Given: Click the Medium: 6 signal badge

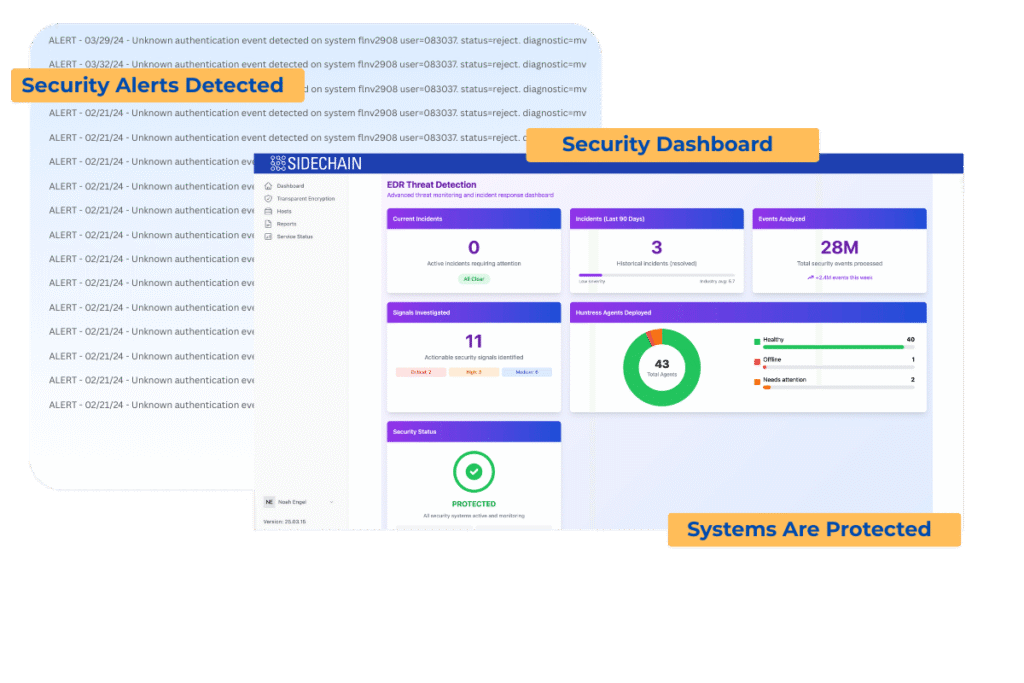Looking at the screenshot, I should pos(526,372).
